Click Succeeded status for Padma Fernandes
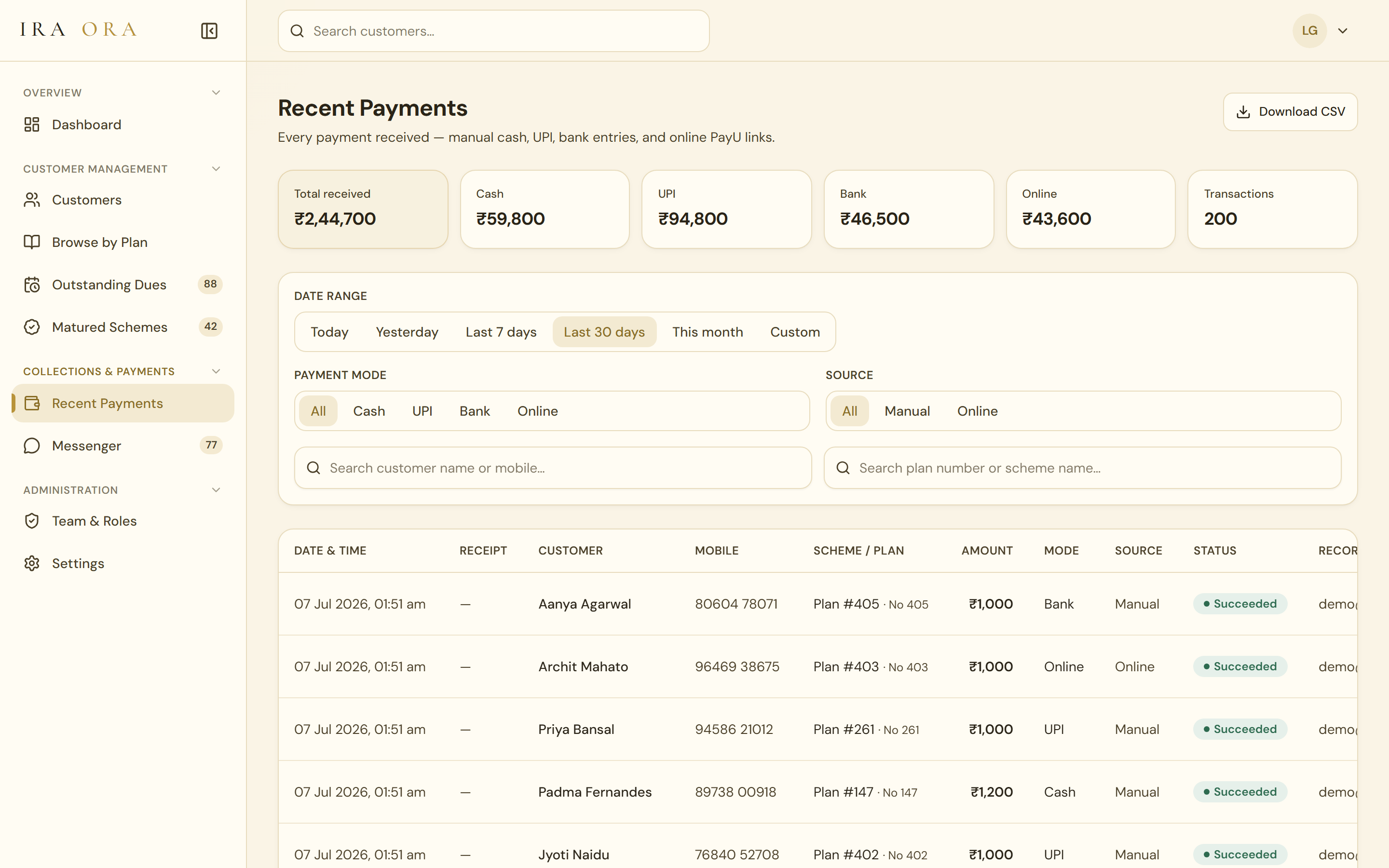 tap(1240, 792)
